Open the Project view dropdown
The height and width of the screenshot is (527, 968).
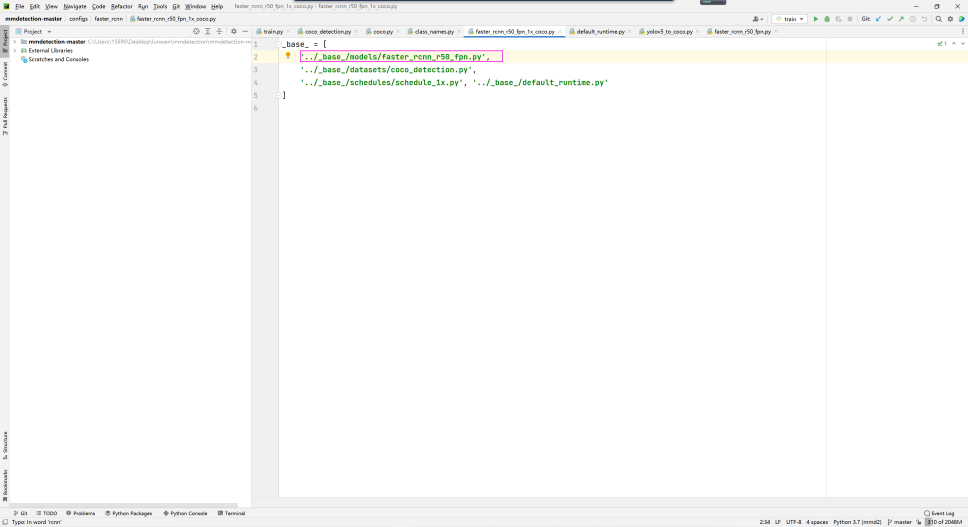click(33, 31)
